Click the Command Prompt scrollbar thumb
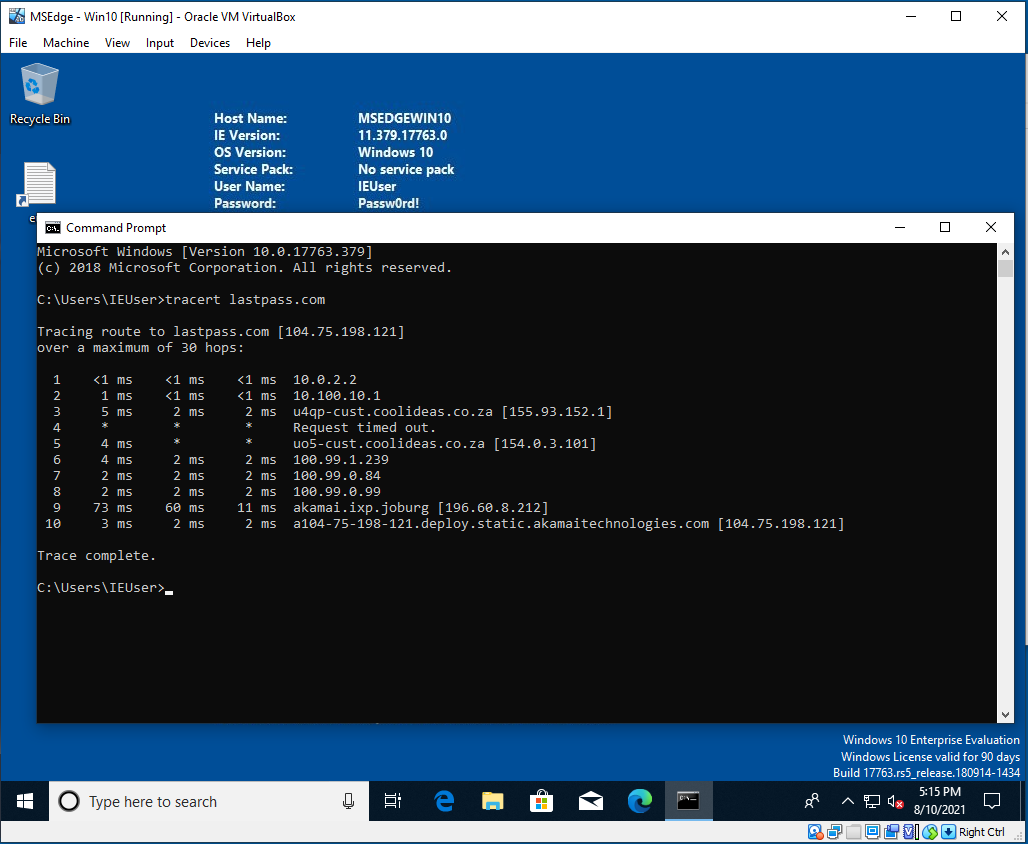 click(1005, 269)
